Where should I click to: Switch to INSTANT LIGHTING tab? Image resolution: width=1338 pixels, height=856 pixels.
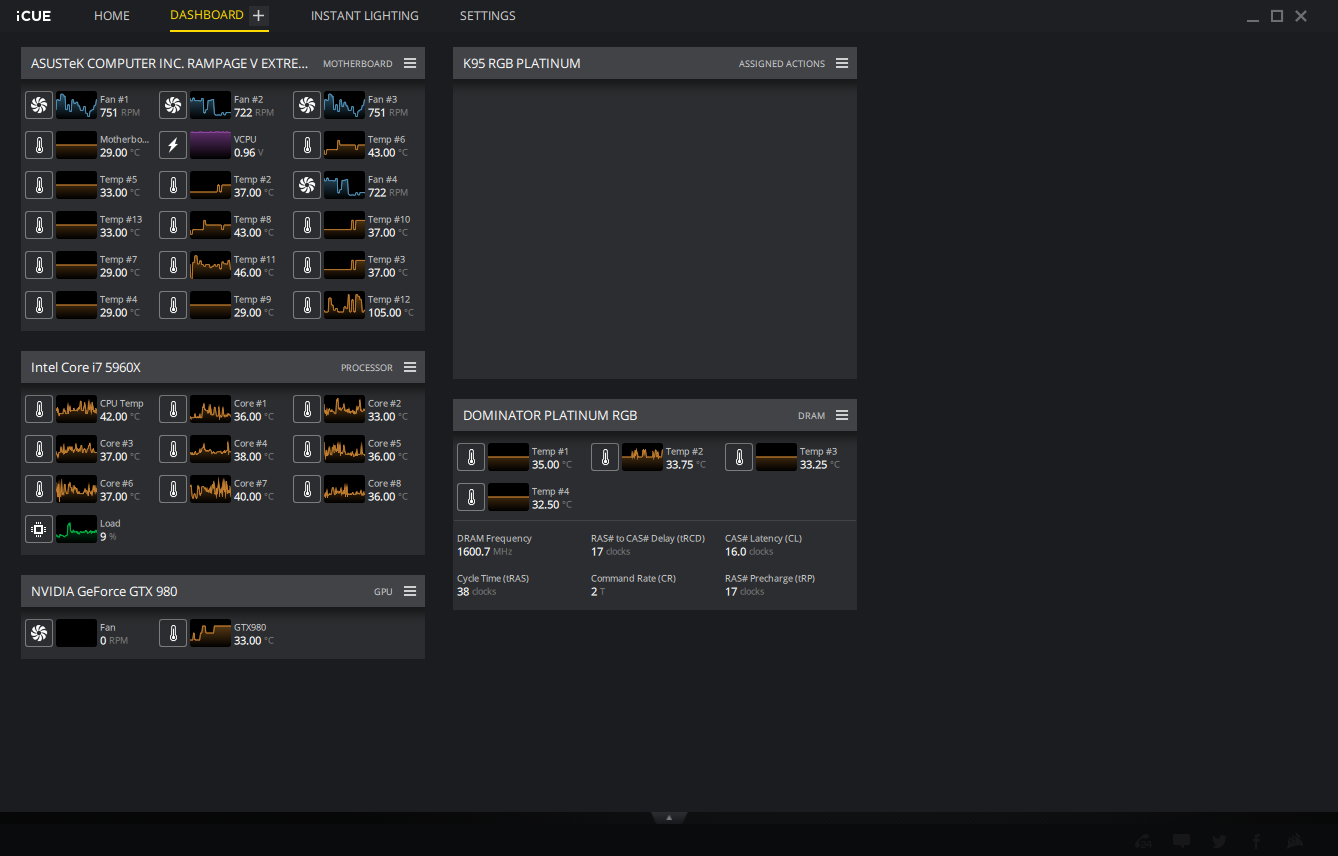coord(365,16)
